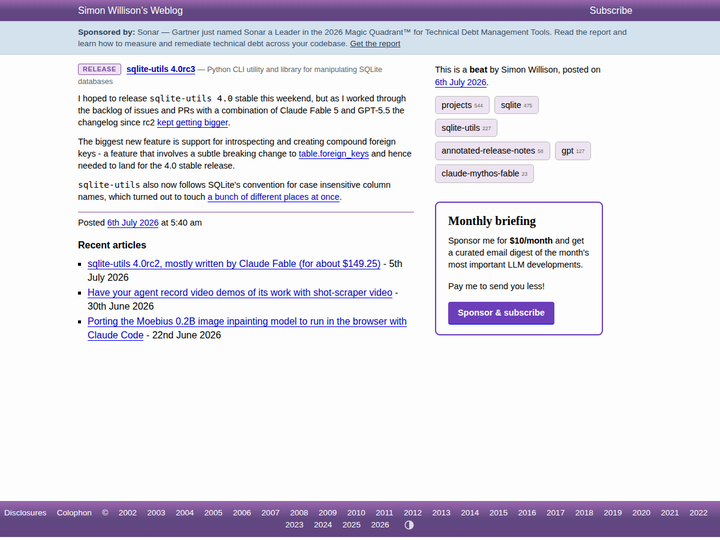
Task: Go to the 2010 archive
Action: pyautogui.click(x=356, y=513)
